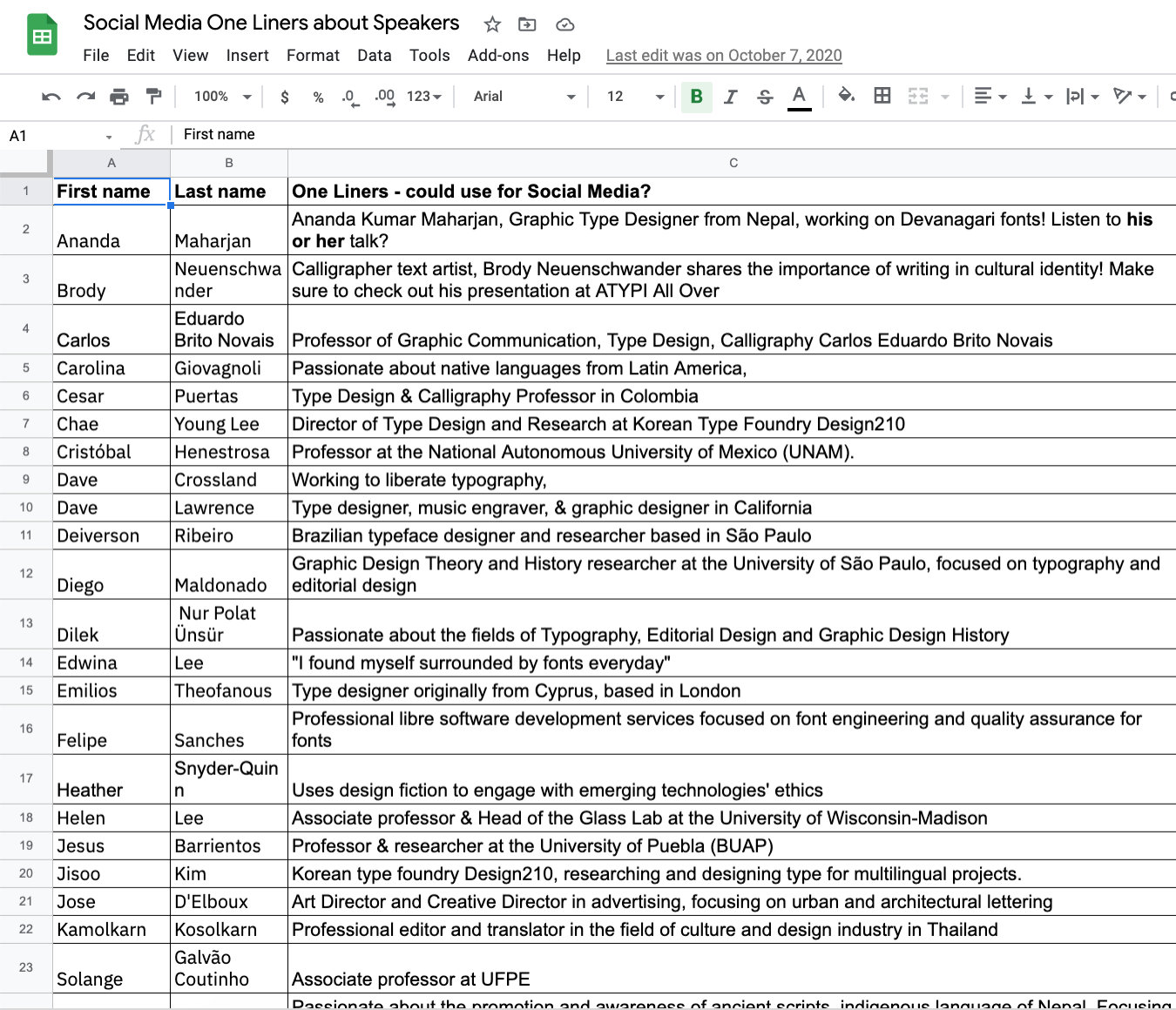
Task: Format as currency
Action: click(x=284, y=97)
